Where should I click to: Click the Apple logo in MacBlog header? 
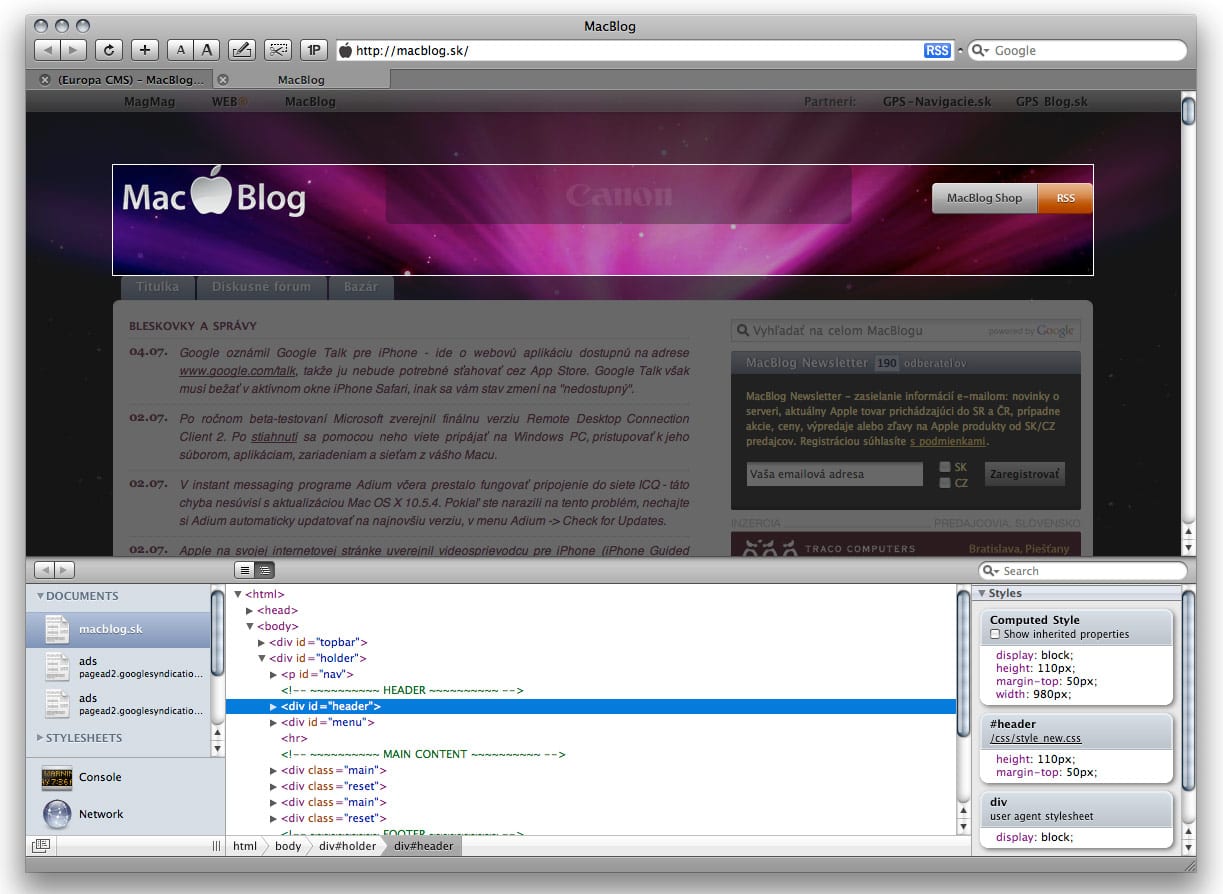pos(211,190)
